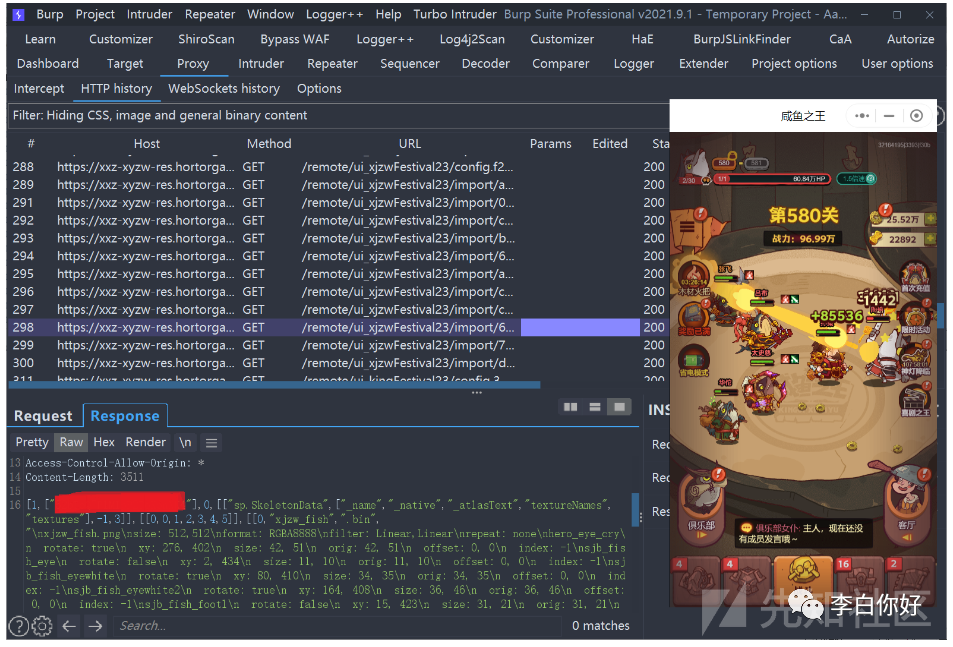The image size is (953, 647).
Task: Open the Burp menu
Action: tap(49, 14)
